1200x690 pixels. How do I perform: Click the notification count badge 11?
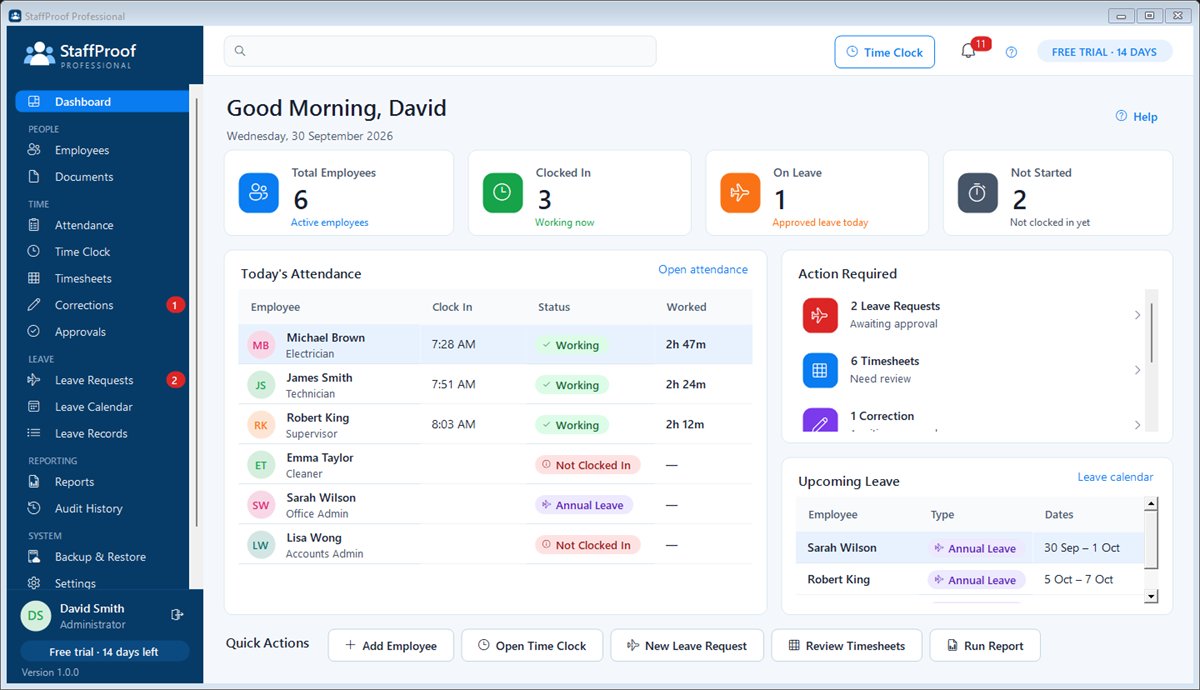click(x=981, y=44)
